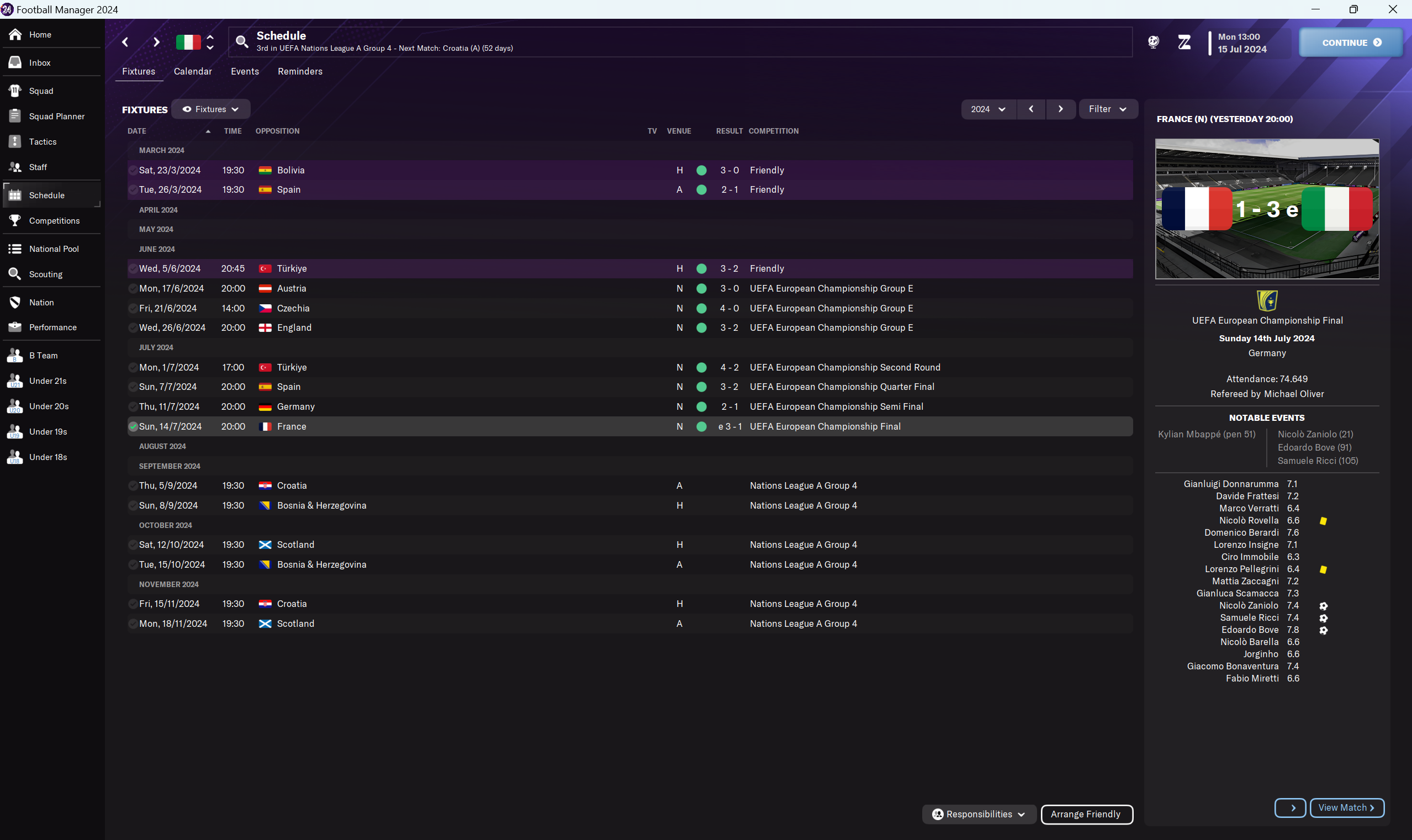The image size is (1412, 840).
Task: Click the green result dot for Bolivia
Action: pos(701,171)
